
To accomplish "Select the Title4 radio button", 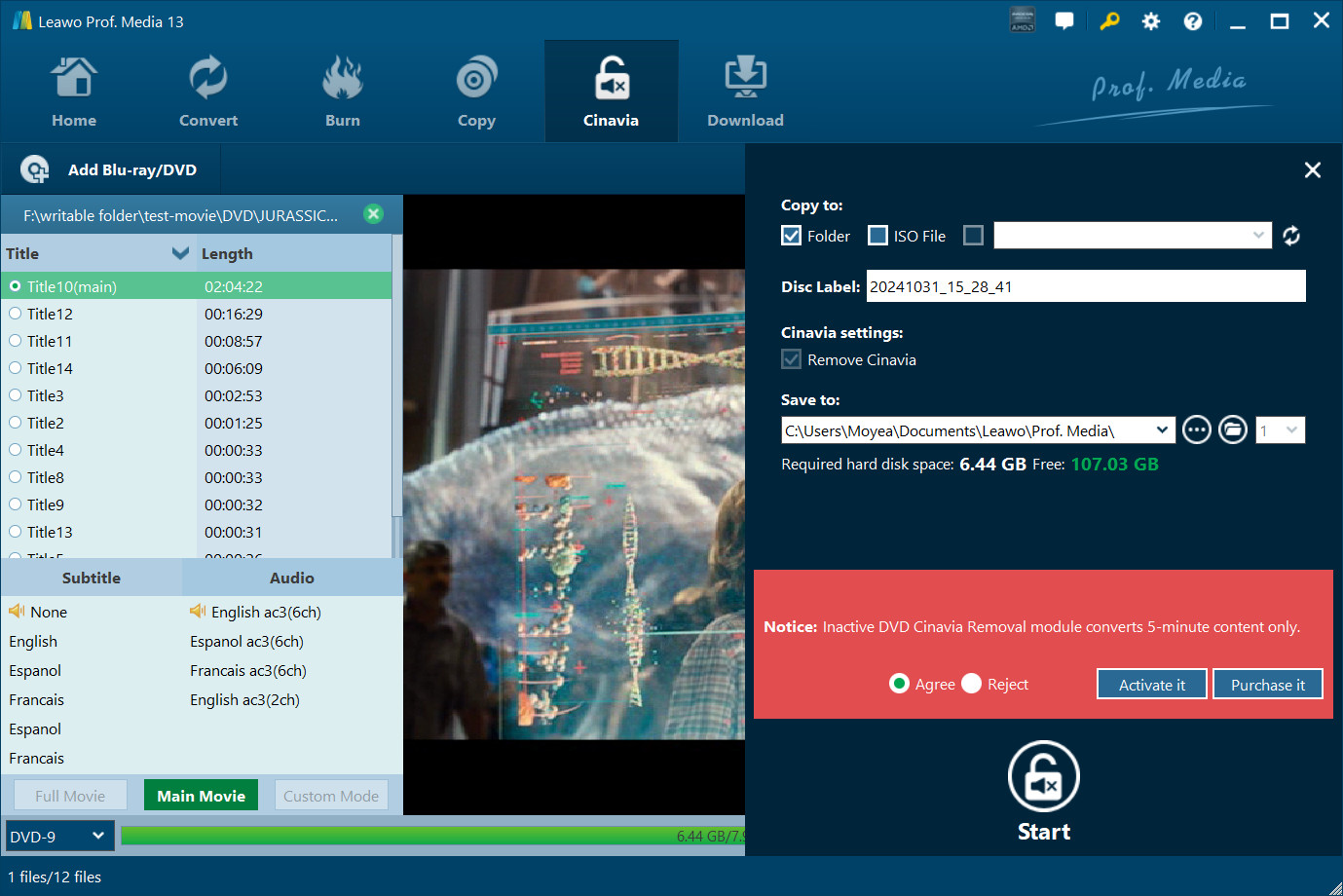I will pyautogui.click(x=15, y=450).
